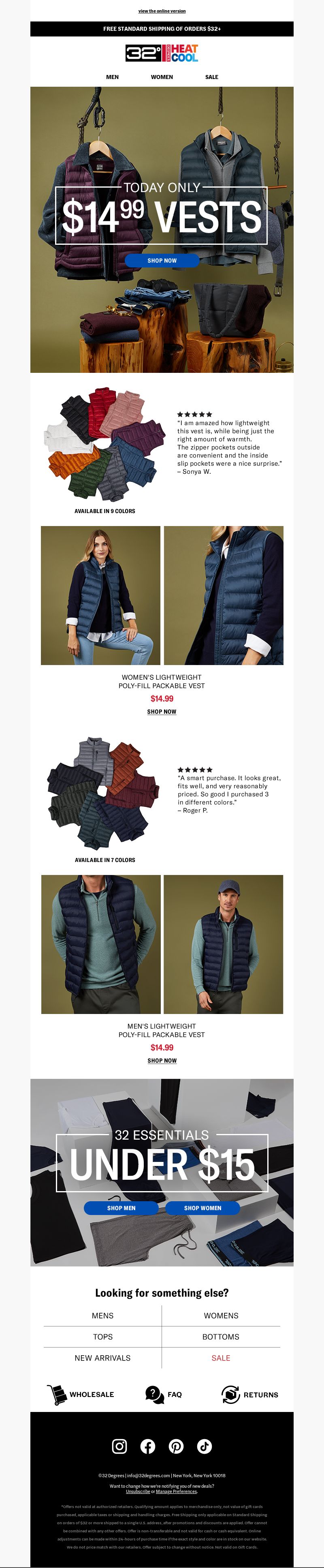Click the SHOP MEN button
The width and height of the screenshot is (324, 1568).
121,1208
